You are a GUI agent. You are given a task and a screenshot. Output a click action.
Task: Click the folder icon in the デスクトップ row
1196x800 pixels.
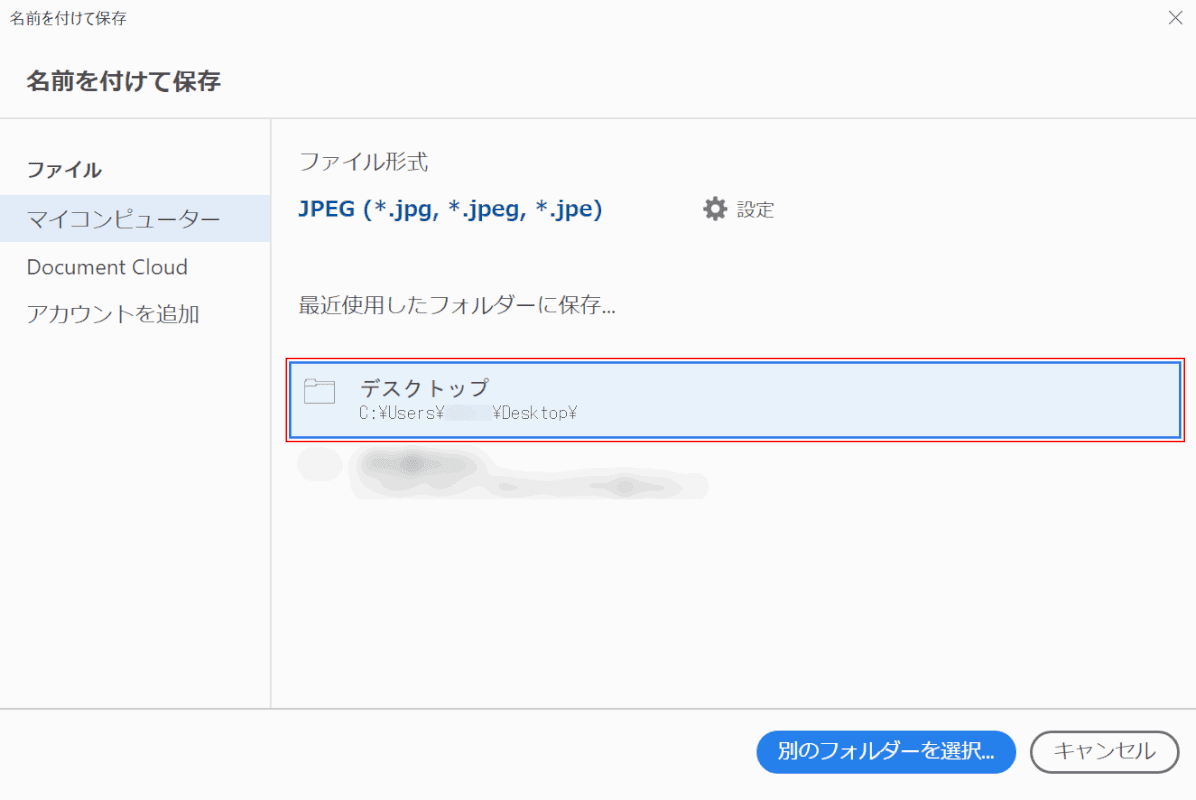click(320, 391)
